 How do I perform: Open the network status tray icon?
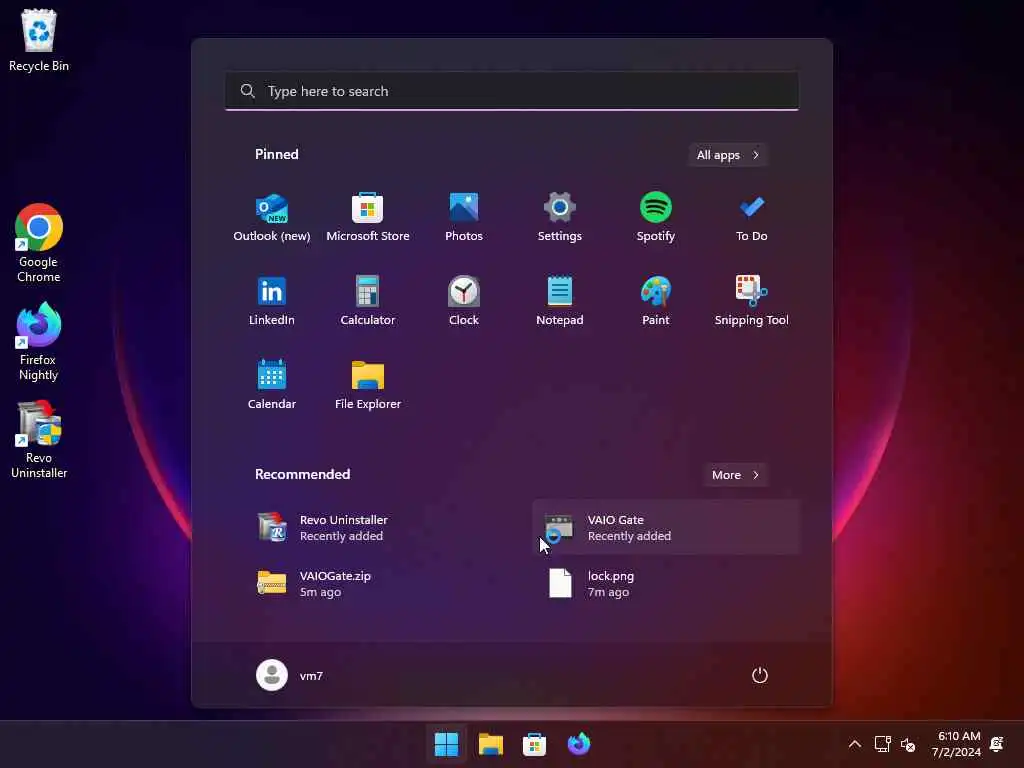[882, 744]
